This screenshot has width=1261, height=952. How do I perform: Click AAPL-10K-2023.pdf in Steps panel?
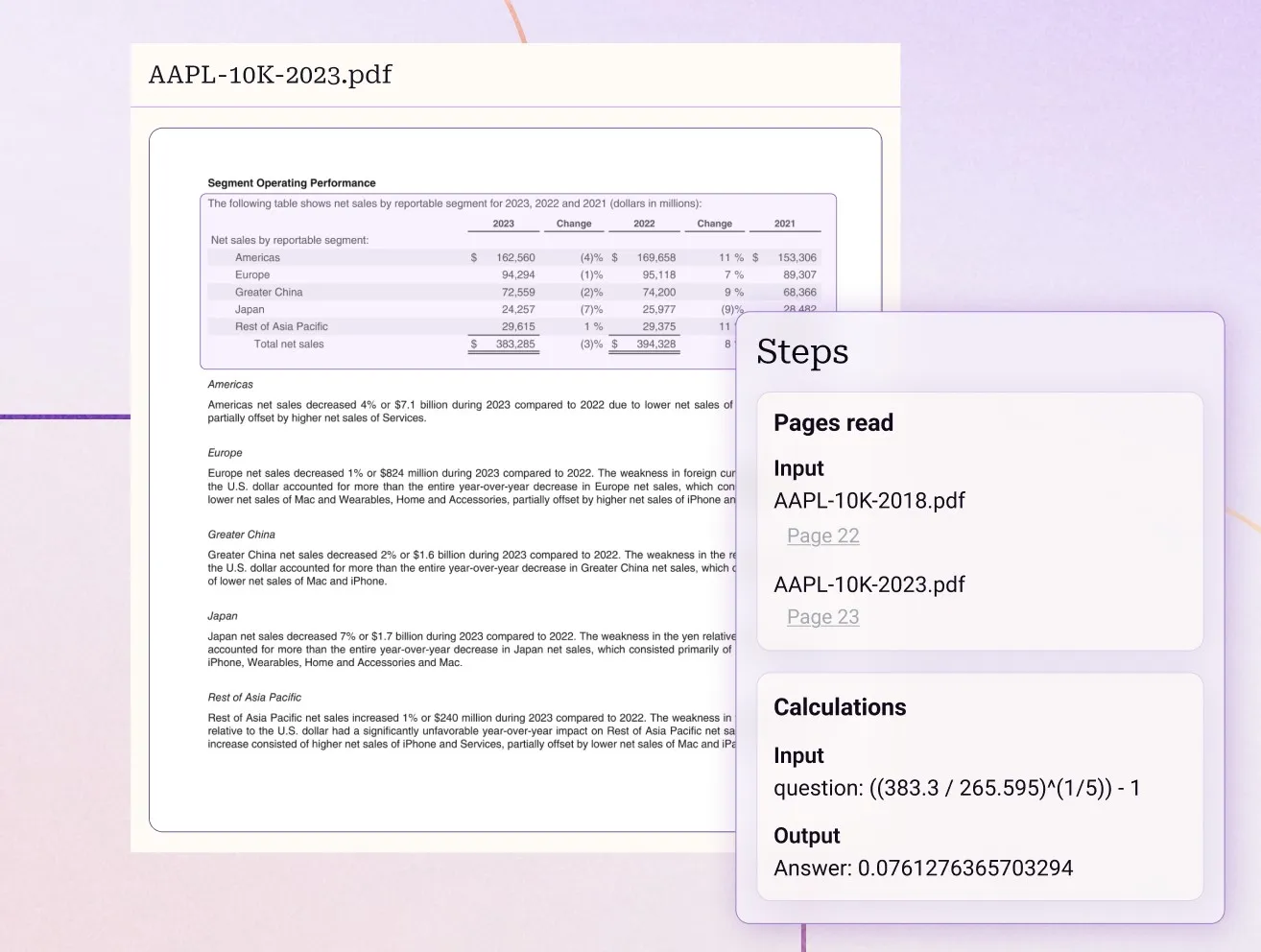coord(869,584)
